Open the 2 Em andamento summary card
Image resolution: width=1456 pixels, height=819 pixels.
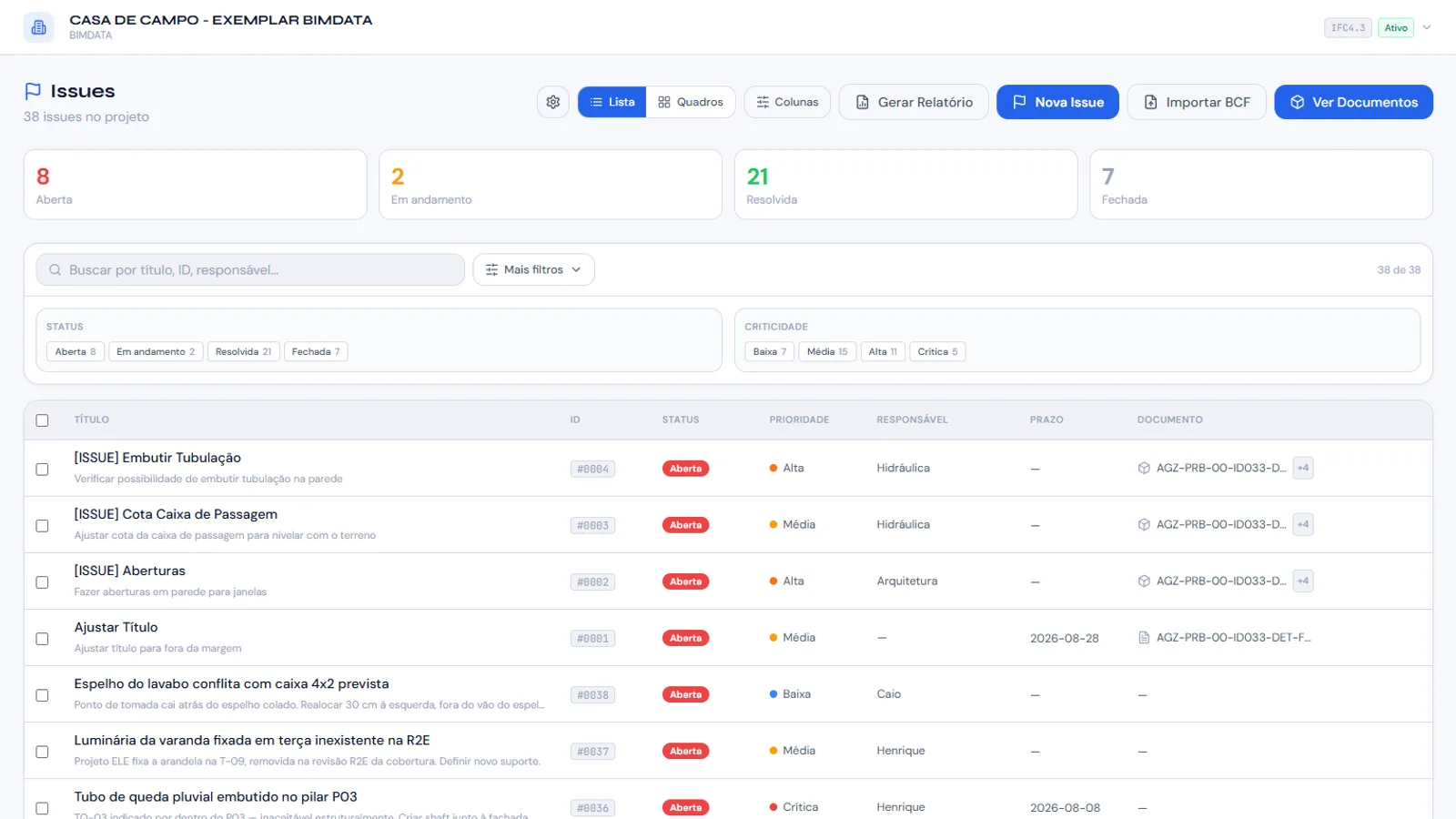pyautogui.click(x=551, y=185)
